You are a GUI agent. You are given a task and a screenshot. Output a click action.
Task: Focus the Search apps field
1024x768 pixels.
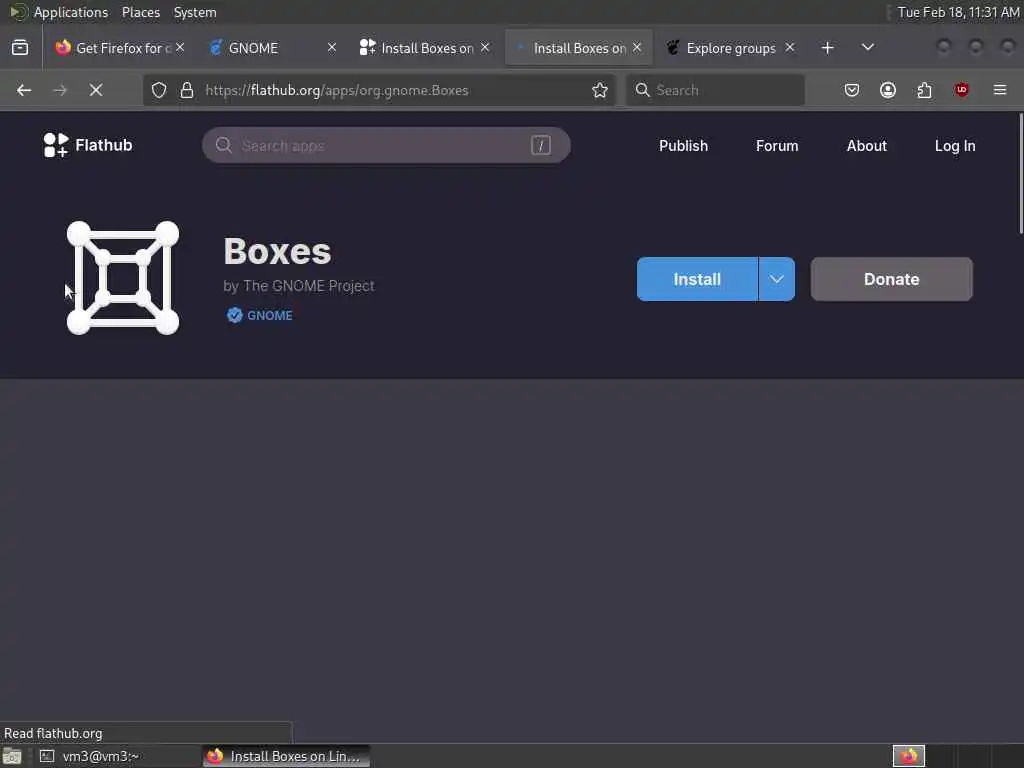386,145
